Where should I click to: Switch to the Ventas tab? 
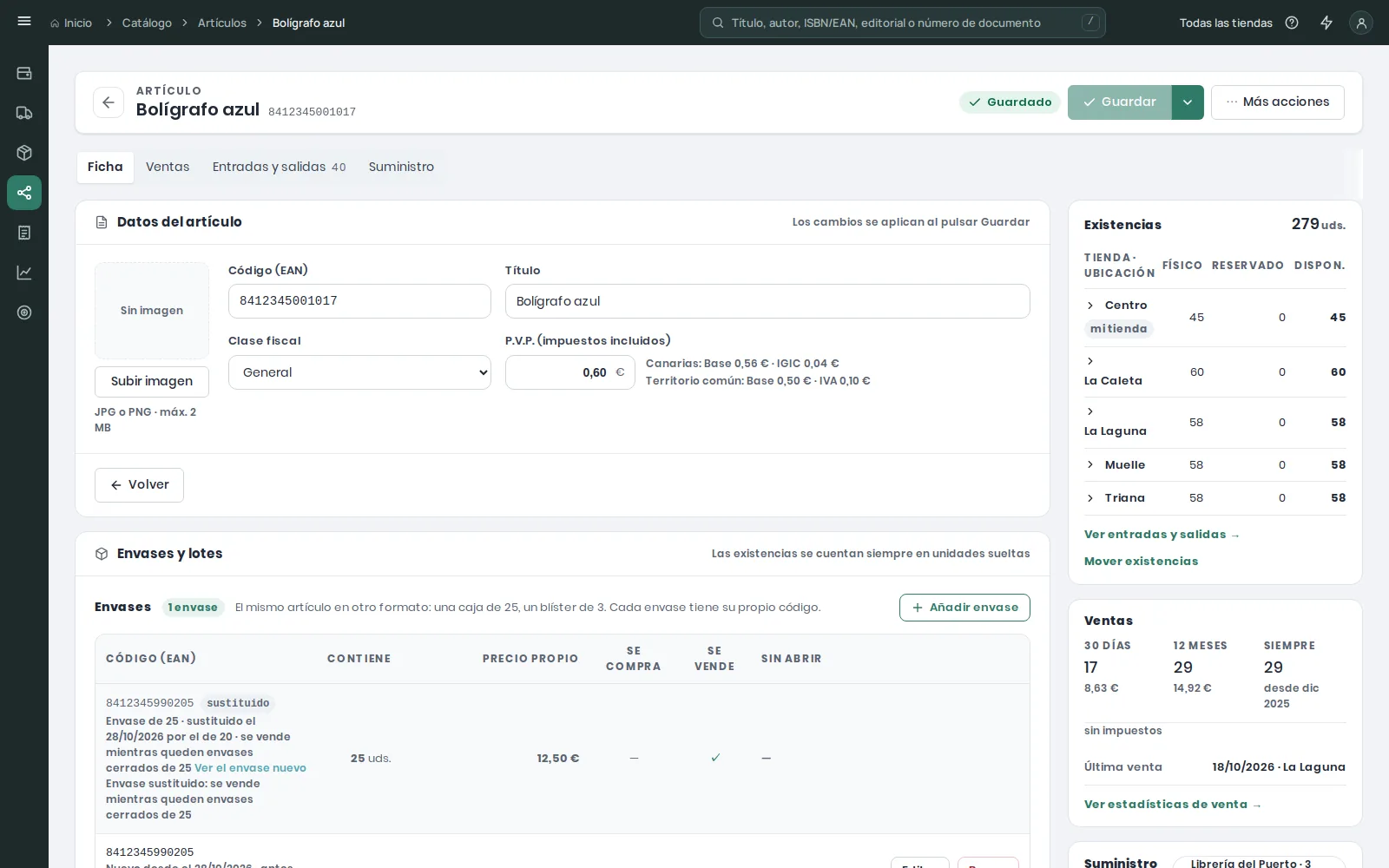(x=168, y=167)
